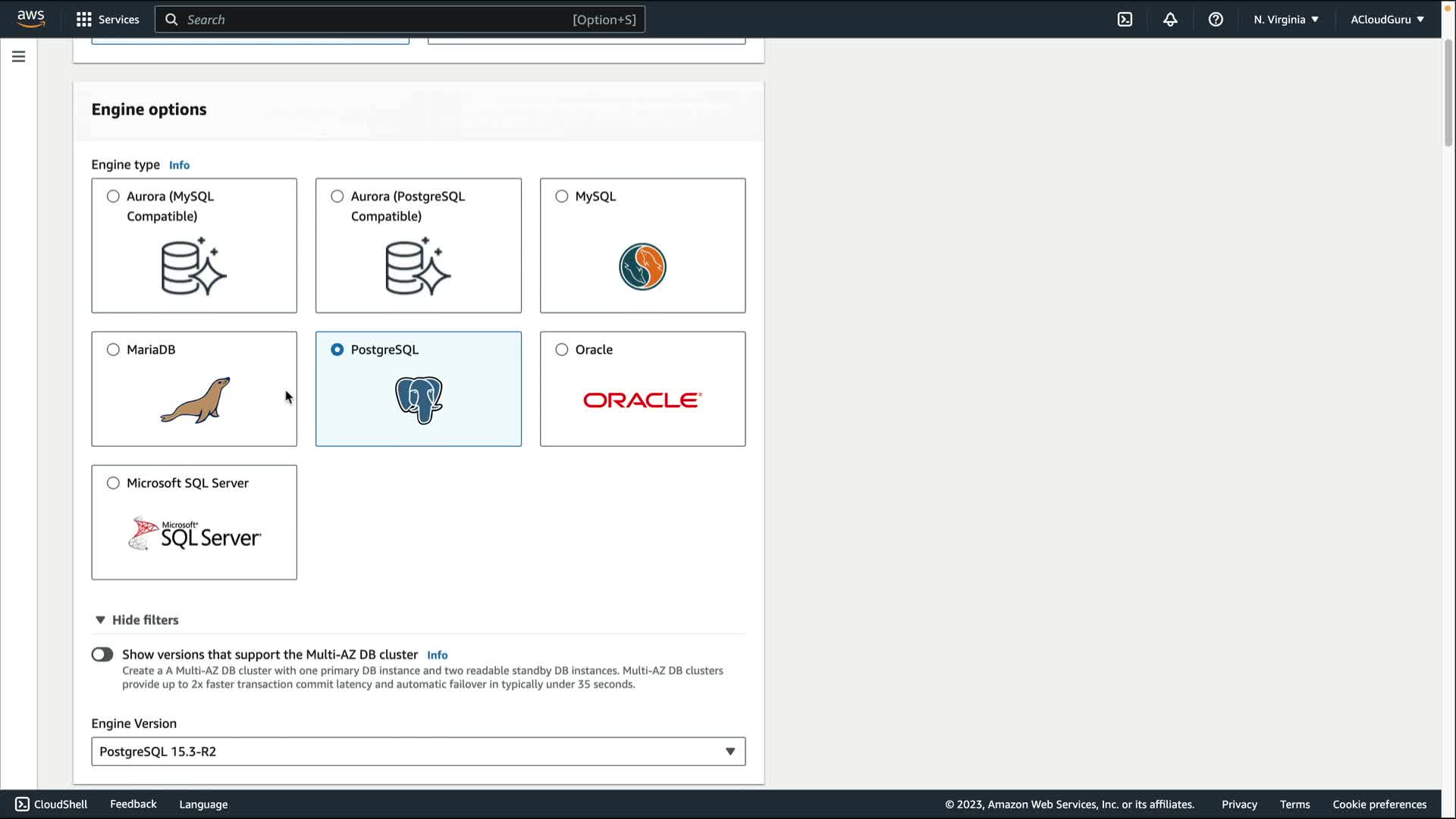This screenshot has width=1456, height=819.
Task: Click the help question mark icon
Action: (x=1216, y=20)
